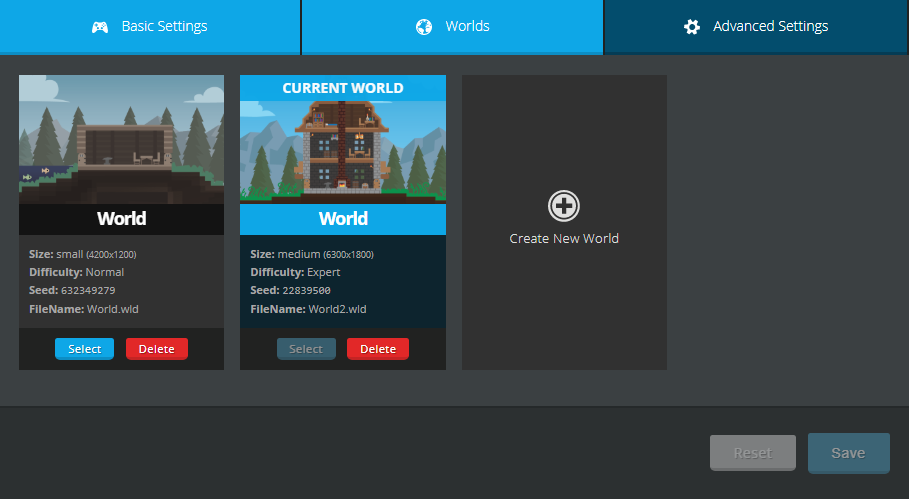Delete the World.wld world
Viewport: 909px width, 499px height.
[x=157, y=349]
